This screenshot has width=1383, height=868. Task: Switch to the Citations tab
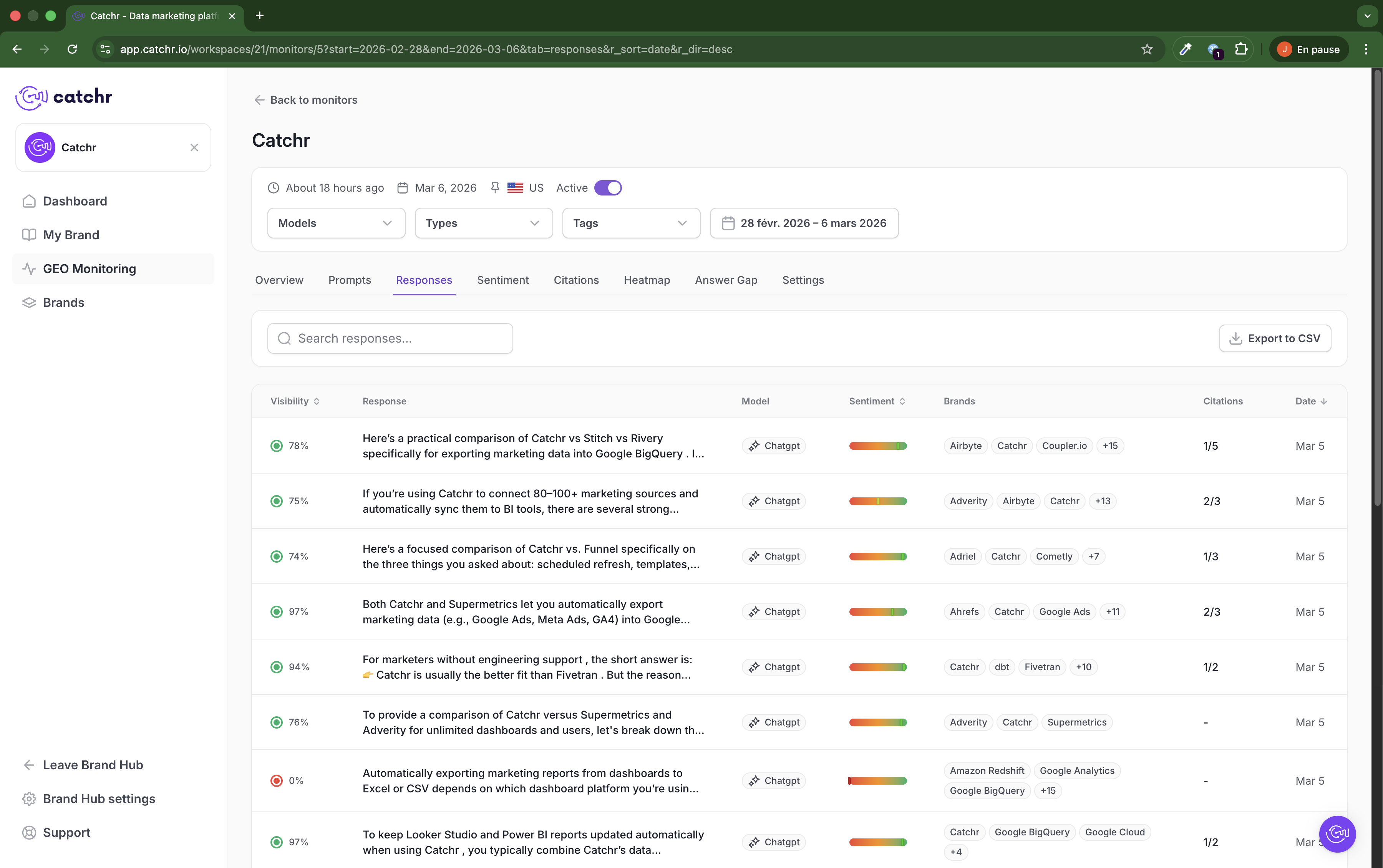click(x=576, y=280)
